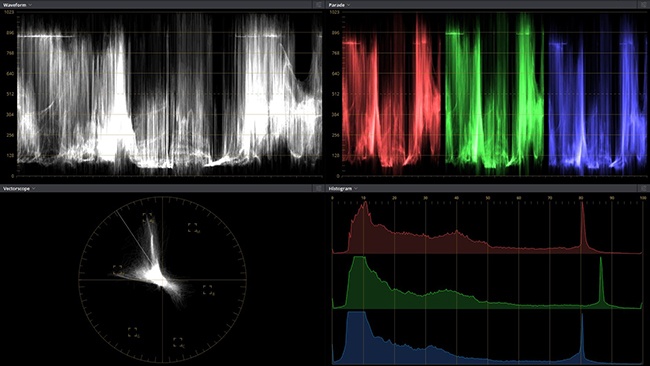This screenshot has width=650, height=366.
Task: Click the green channel in the Parade
Action: 495,93
